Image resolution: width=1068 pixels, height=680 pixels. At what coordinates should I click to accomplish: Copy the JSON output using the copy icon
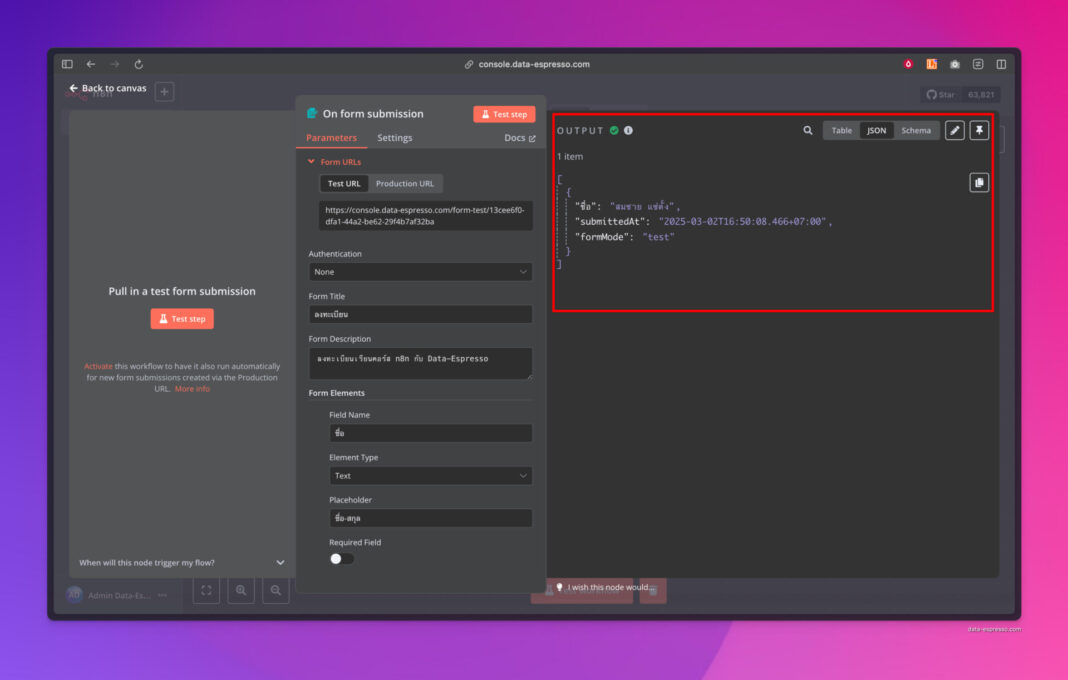pos(979,181)
